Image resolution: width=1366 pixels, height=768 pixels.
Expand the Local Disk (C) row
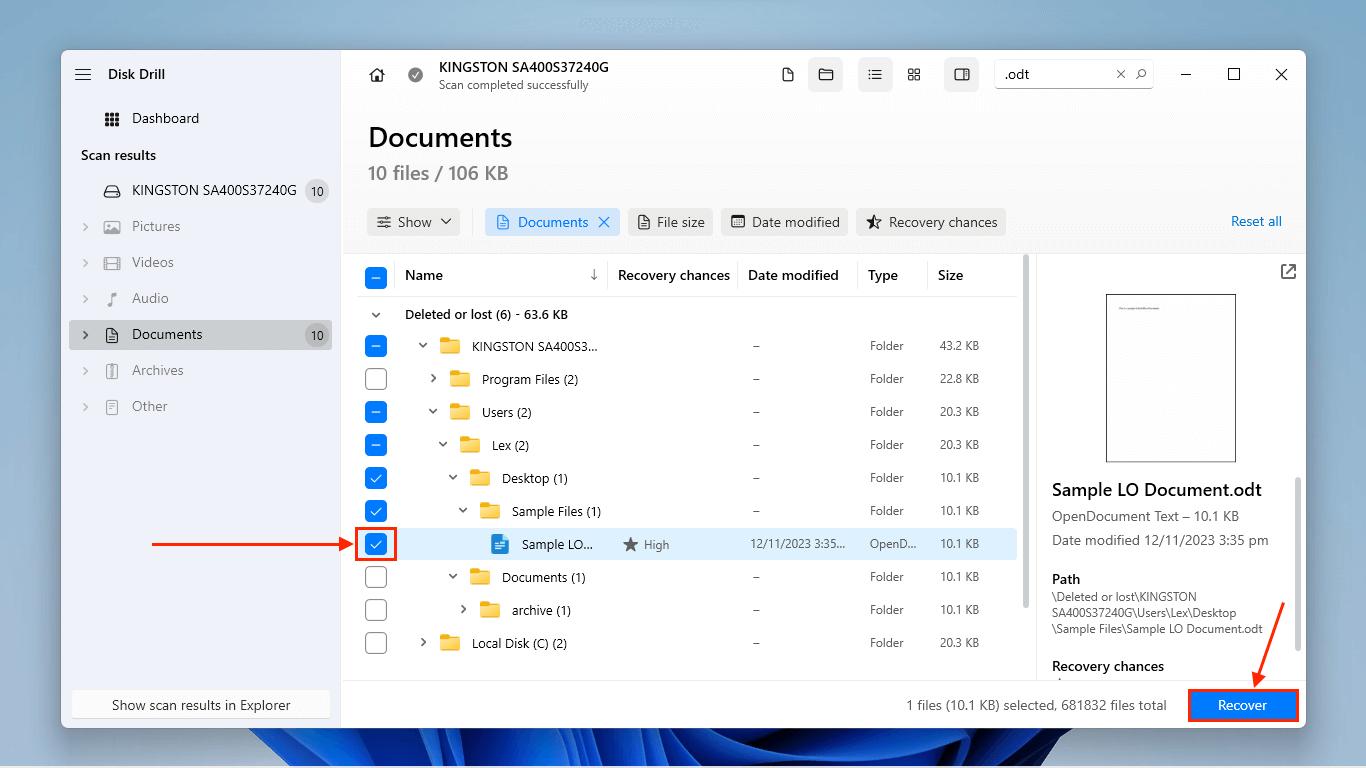pos(423,643)
